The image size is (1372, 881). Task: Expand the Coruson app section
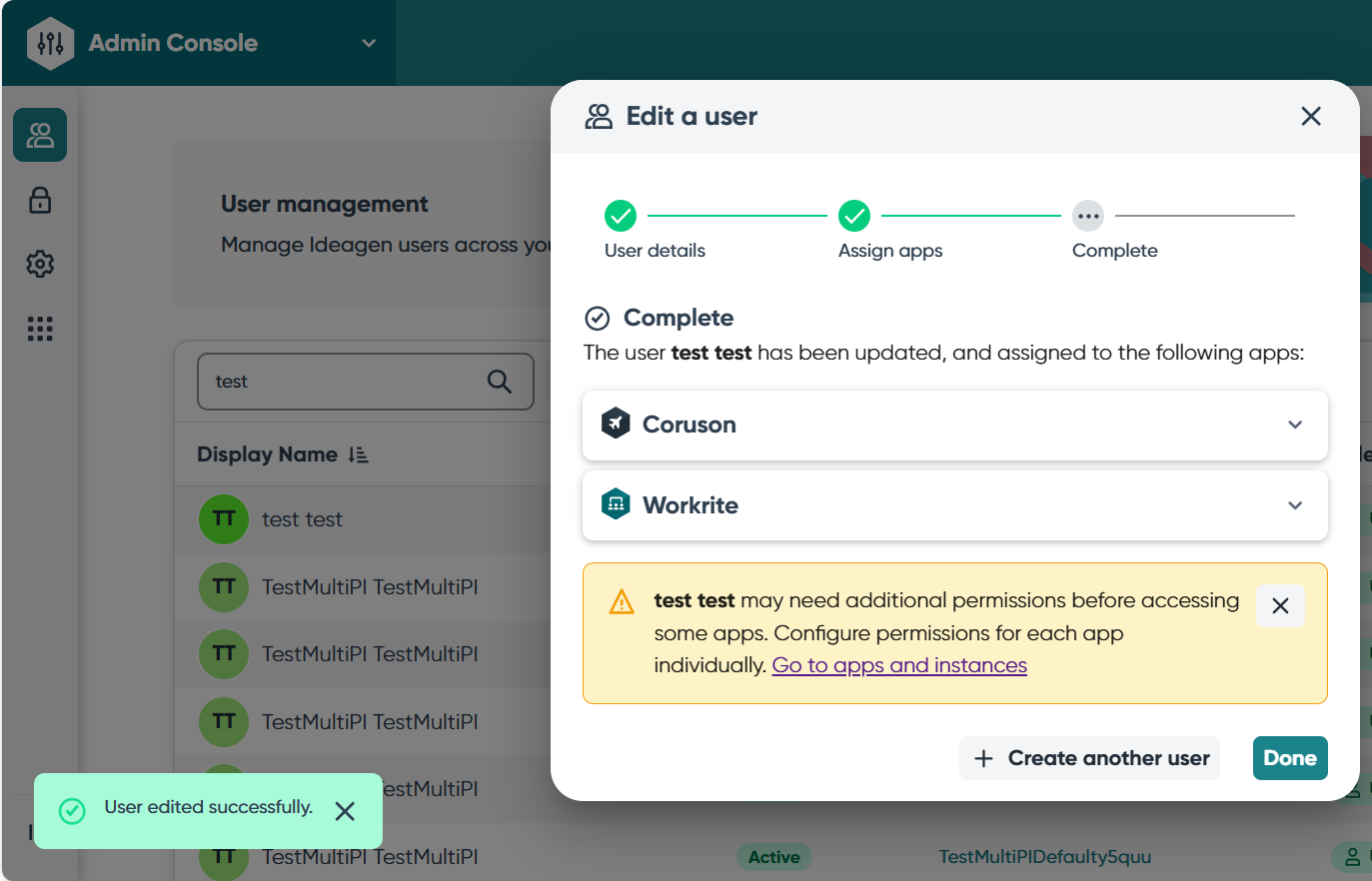coord(1295,425)
